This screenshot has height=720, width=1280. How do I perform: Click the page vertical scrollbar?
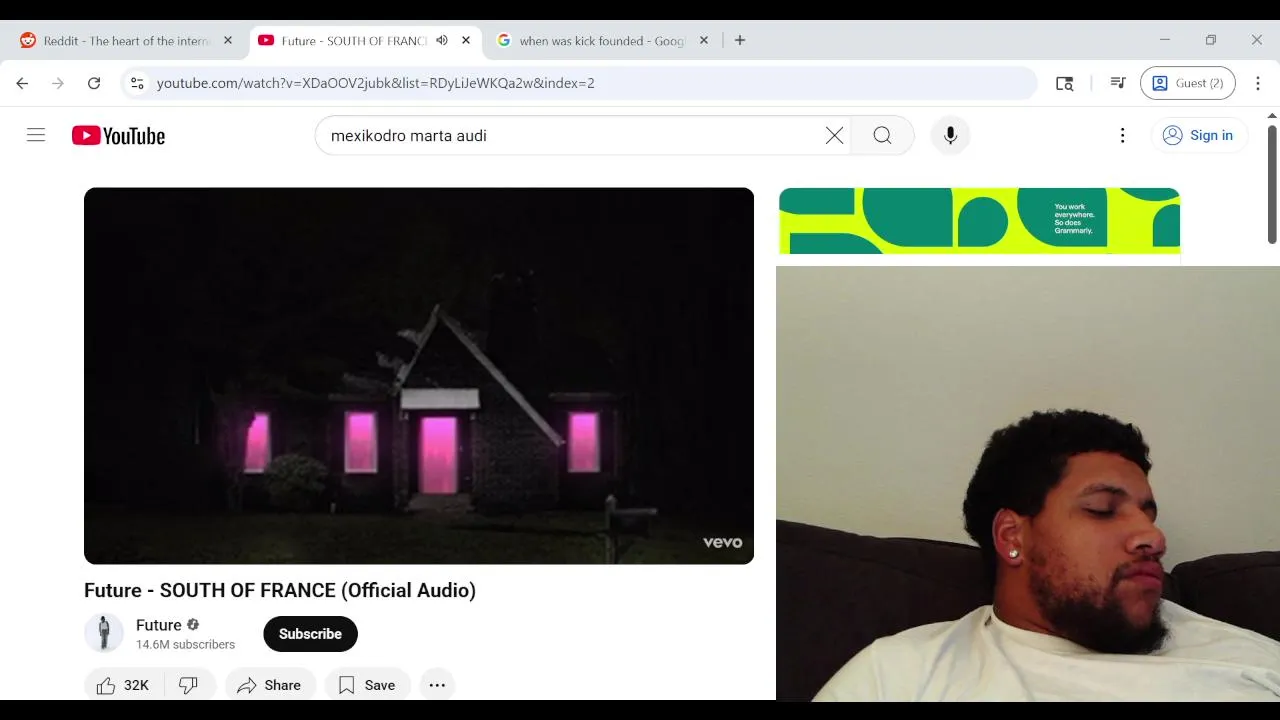click(1272, 185)
